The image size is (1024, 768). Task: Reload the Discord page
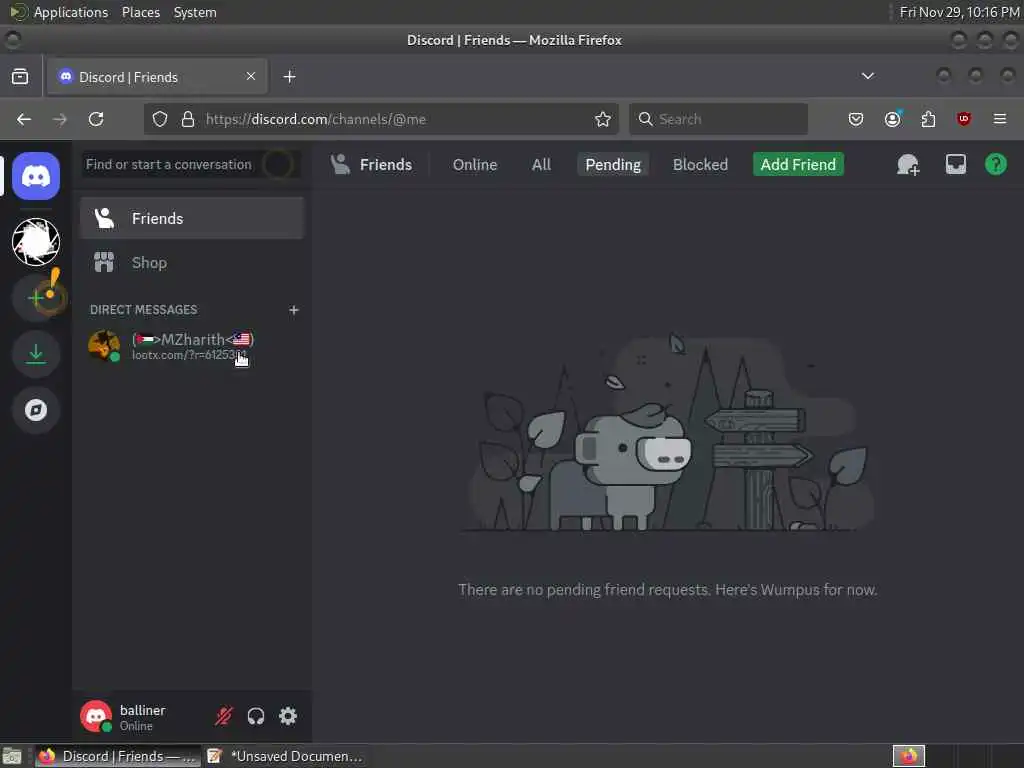96,119
